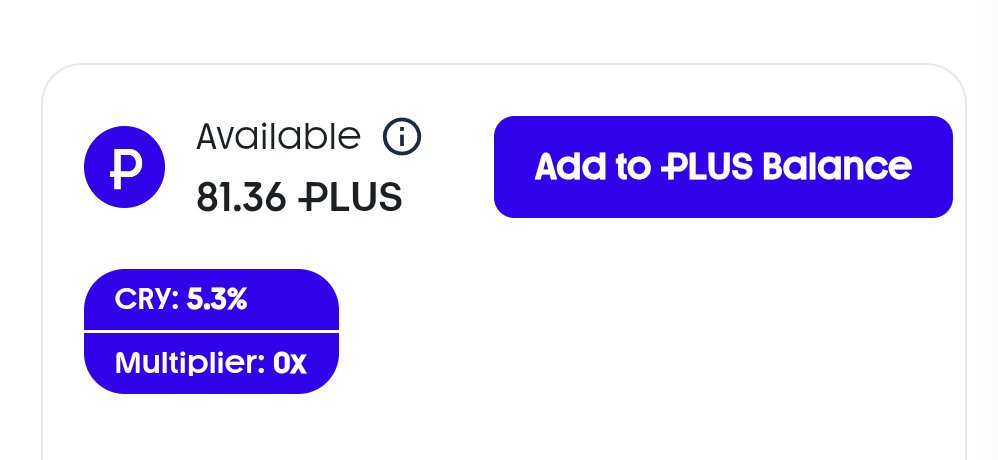Click the Add to PLUS Balance button
The image size is (998, 460).
pos(723,167)
